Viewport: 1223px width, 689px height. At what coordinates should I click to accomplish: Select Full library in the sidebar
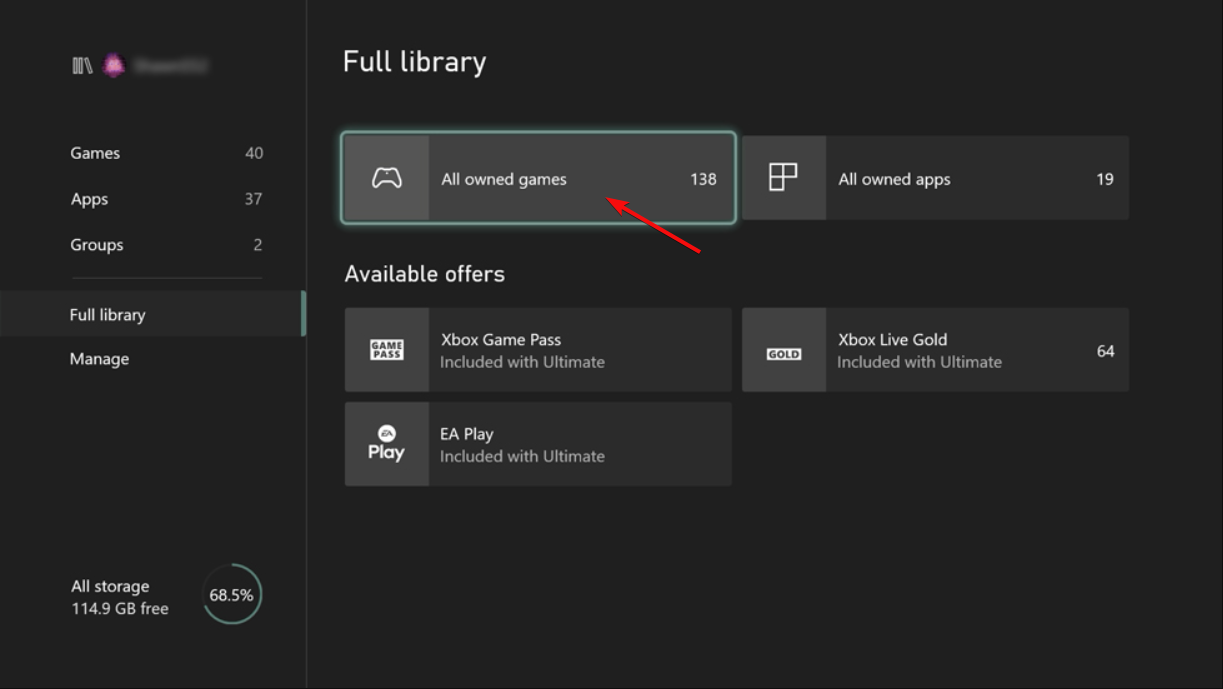[153, 314]
